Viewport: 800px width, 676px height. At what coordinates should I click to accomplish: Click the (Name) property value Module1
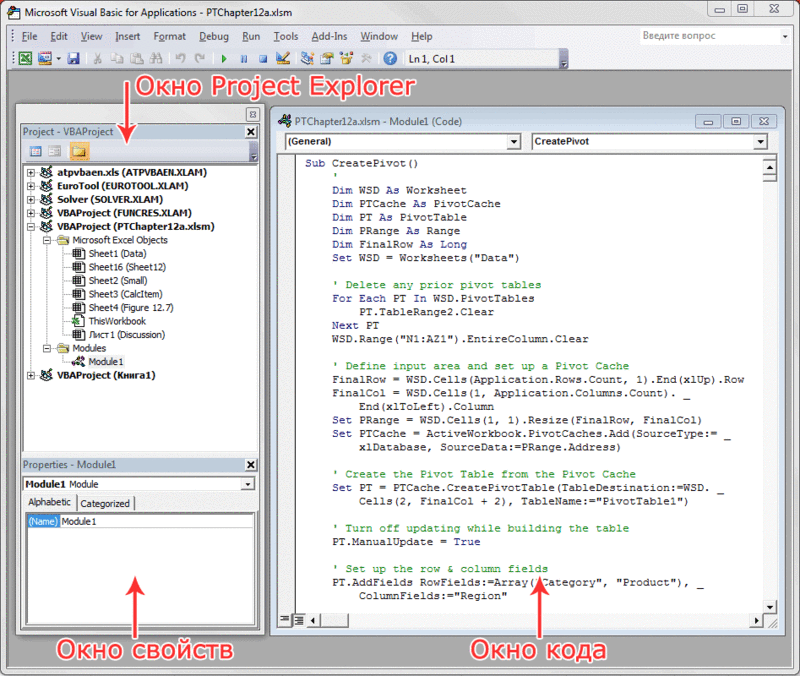(156, 521)
